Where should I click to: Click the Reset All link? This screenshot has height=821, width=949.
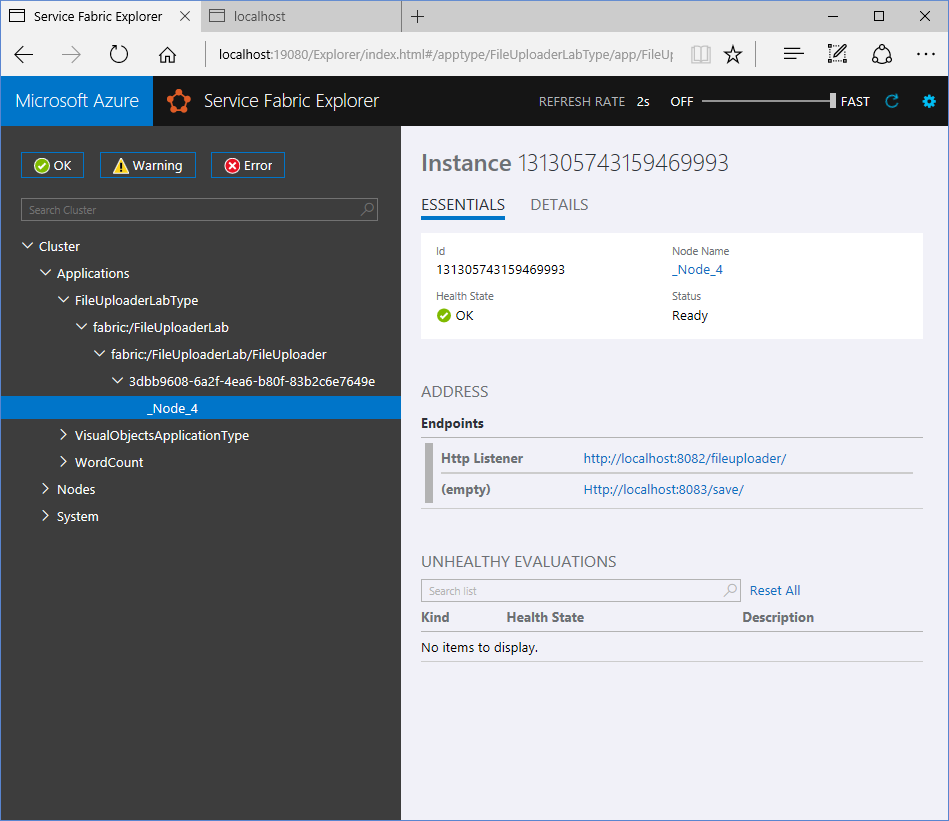[x=775, y=591]
